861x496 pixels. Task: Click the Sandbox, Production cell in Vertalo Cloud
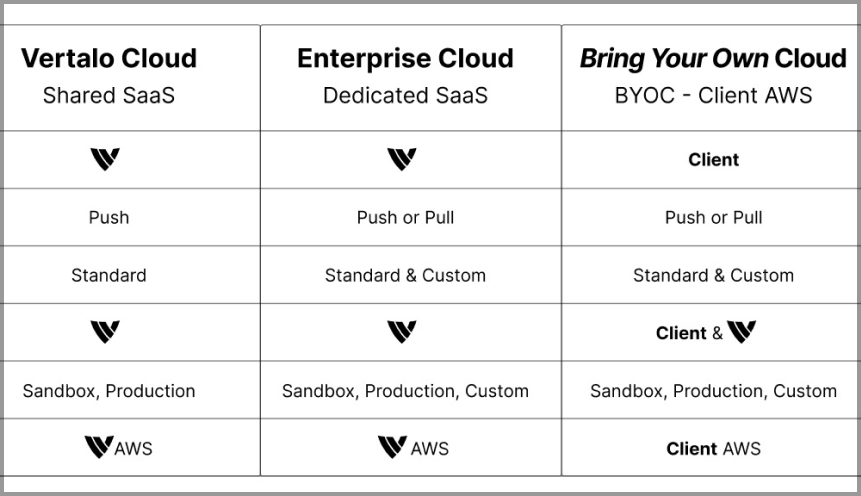(x=109, y=391)
